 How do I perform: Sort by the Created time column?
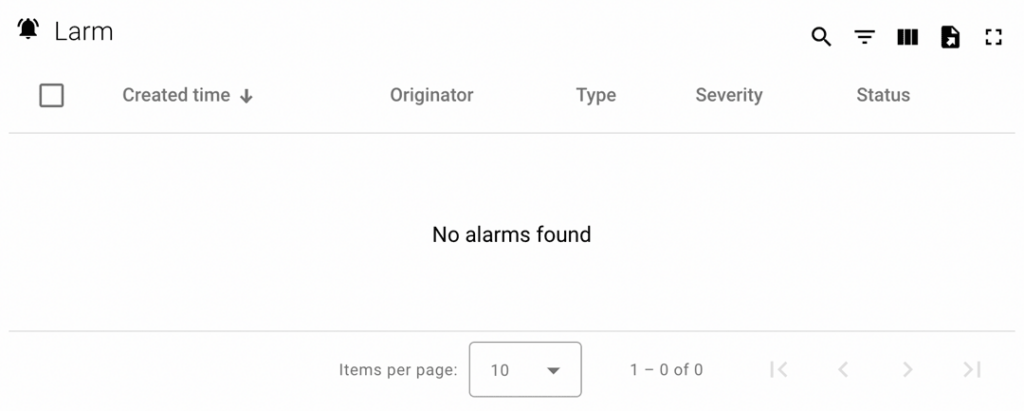point(176,96)
